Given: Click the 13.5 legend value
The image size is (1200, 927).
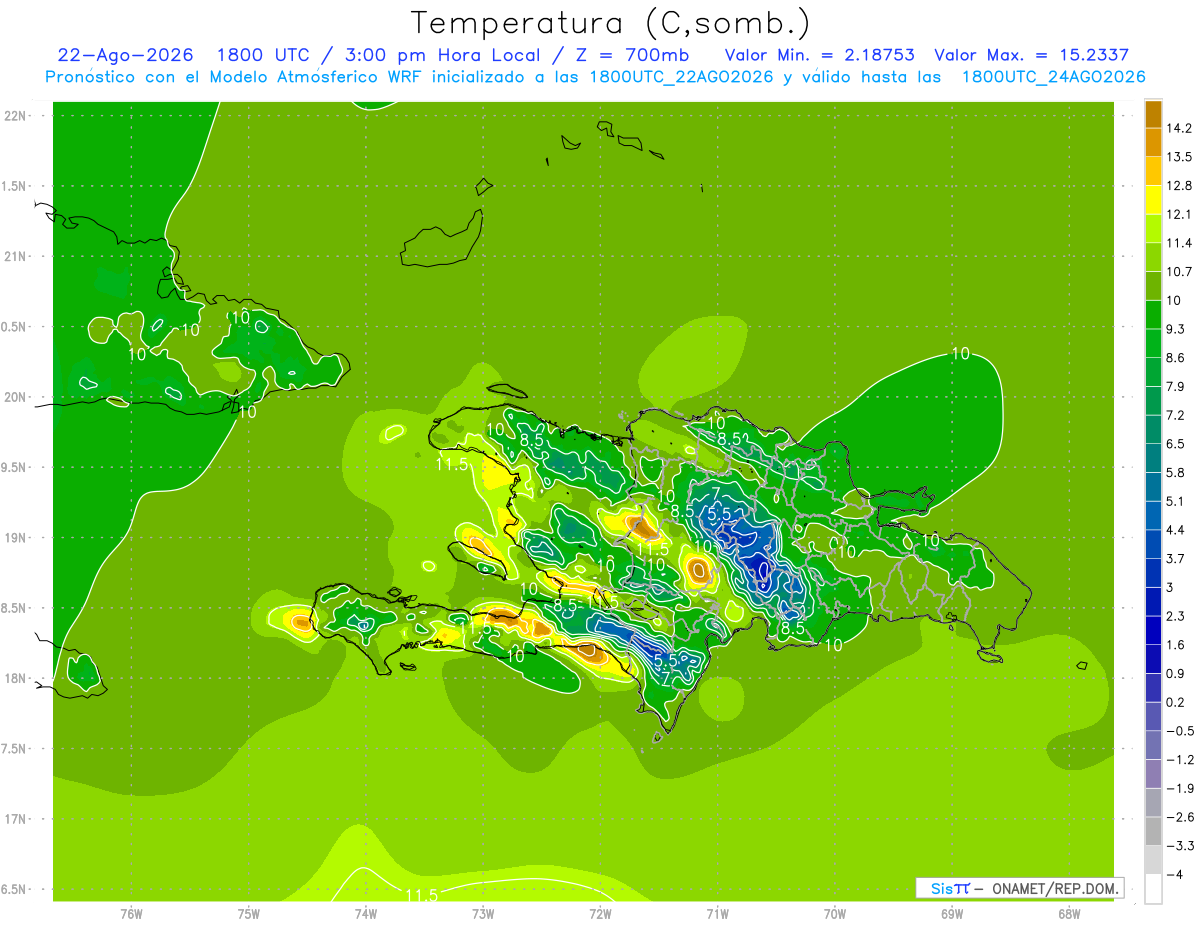Looking at the screenshot, I should click(x=1178, y=157).
